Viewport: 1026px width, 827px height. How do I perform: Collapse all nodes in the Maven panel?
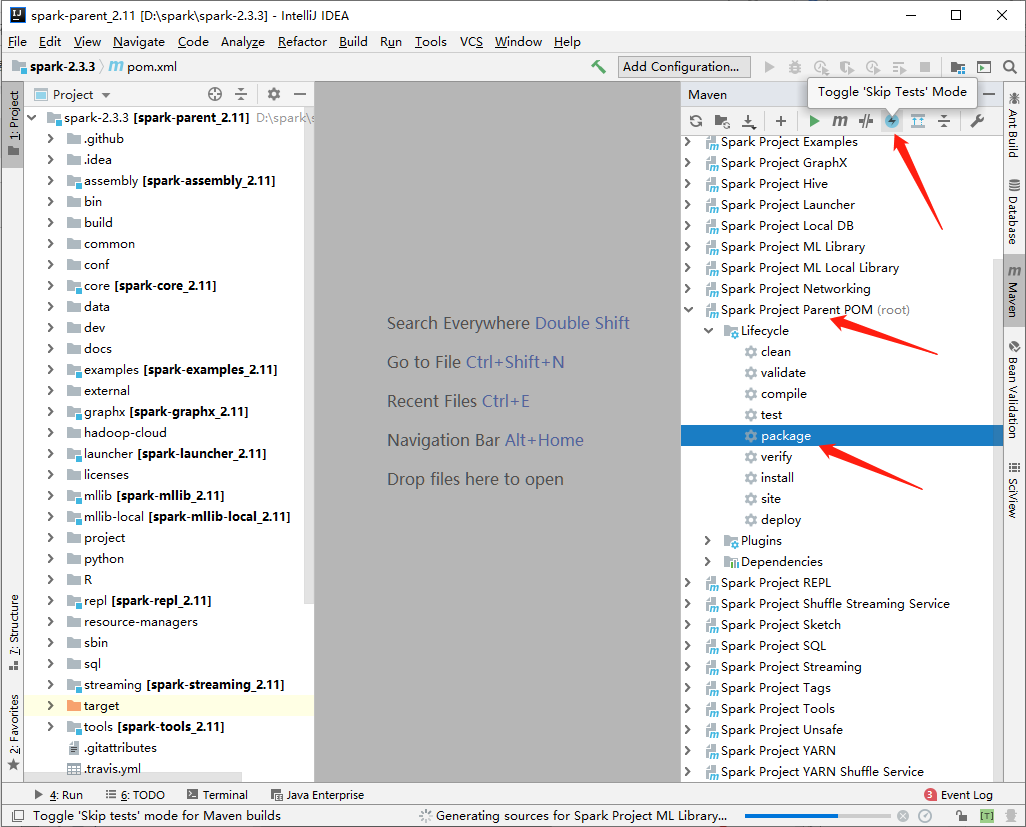coord(943,120)
